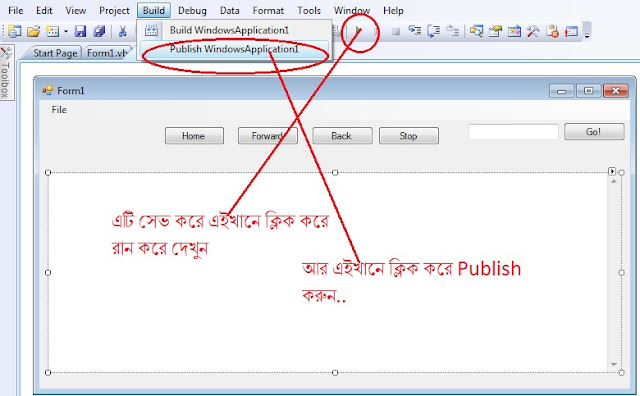Viewport: 640px width, 396px height.
Task: Open the Help menu
Action: 393,11
